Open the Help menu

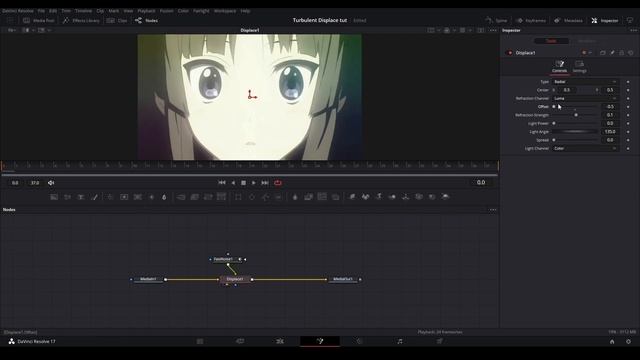click(x=245, y=11)
